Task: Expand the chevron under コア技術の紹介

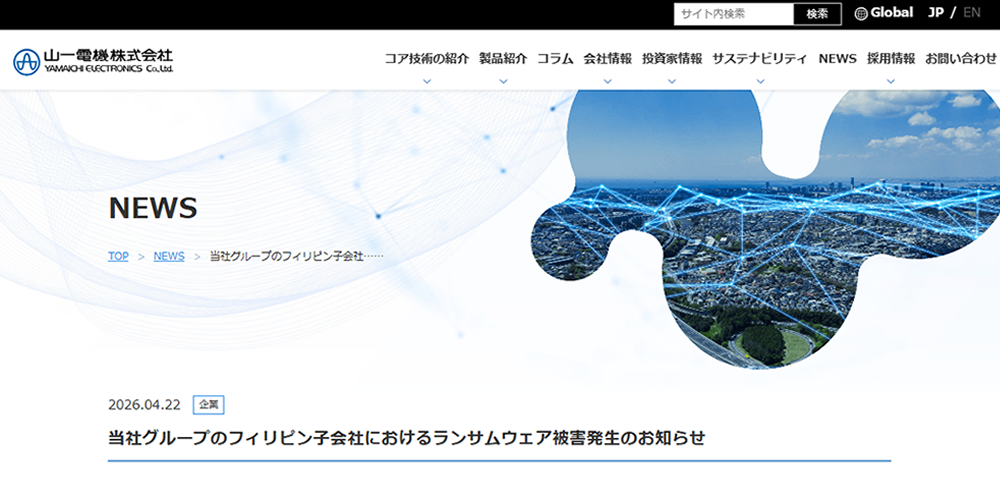Action: 427,81
